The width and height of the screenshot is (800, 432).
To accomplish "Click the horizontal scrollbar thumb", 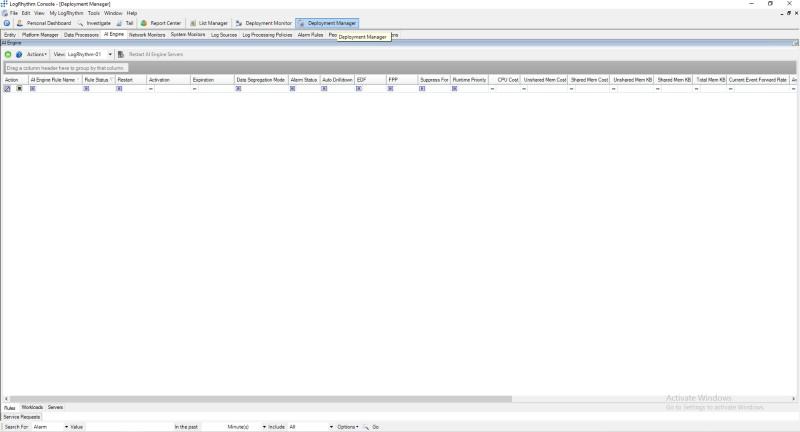I will pos(261,399).
